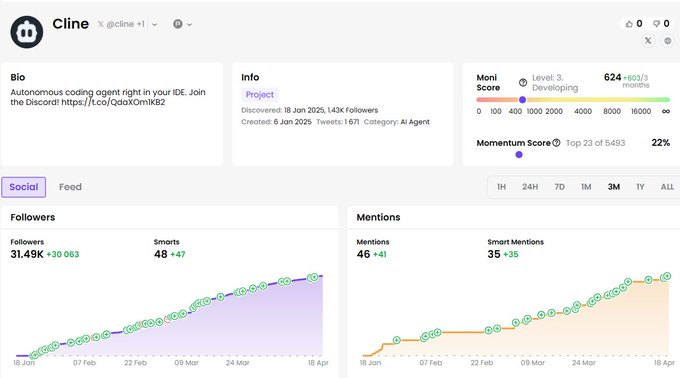680x378 pixels.
Task: Select the 1Y time range
Action: coord(640,187)
